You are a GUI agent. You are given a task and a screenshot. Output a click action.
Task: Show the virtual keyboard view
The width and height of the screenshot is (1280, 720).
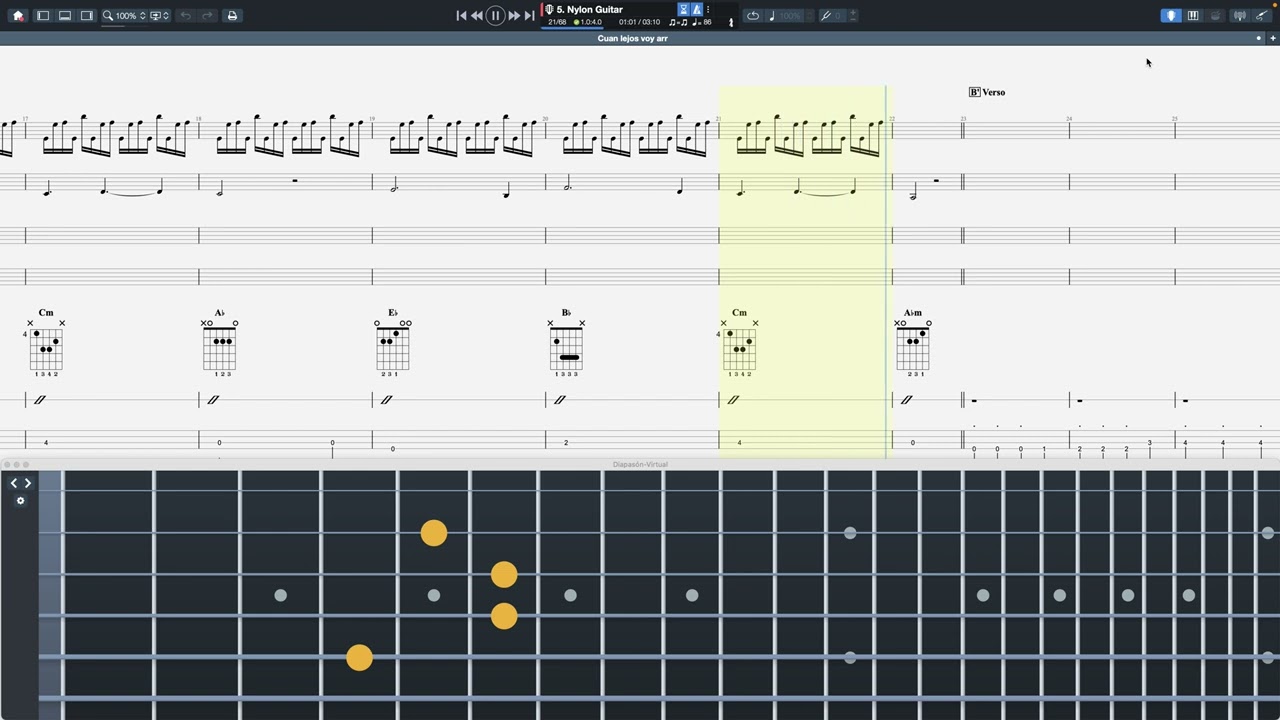[1193, 16]
